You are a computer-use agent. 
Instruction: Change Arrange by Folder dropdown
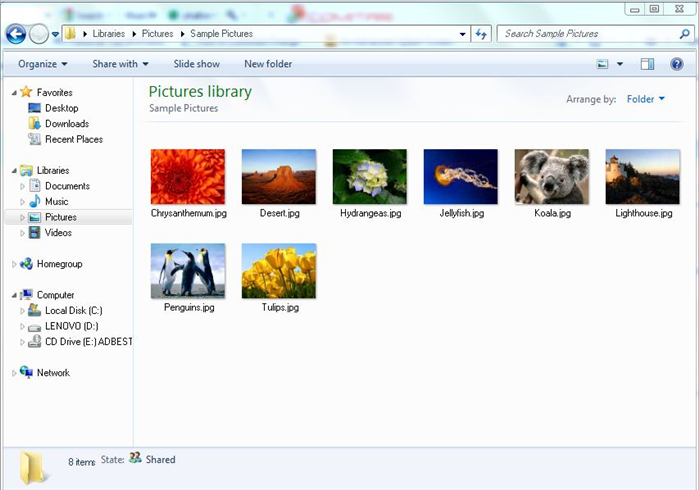(645, 99)
